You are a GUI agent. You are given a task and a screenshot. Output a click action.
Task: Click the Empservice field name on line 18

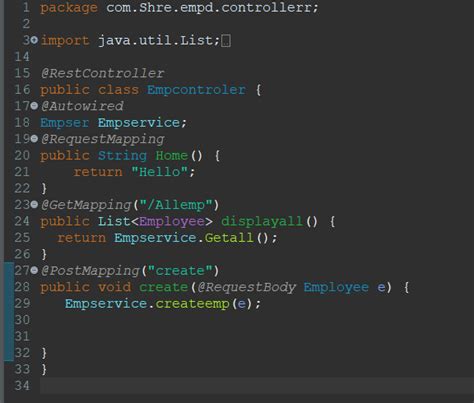pos(139,122)
